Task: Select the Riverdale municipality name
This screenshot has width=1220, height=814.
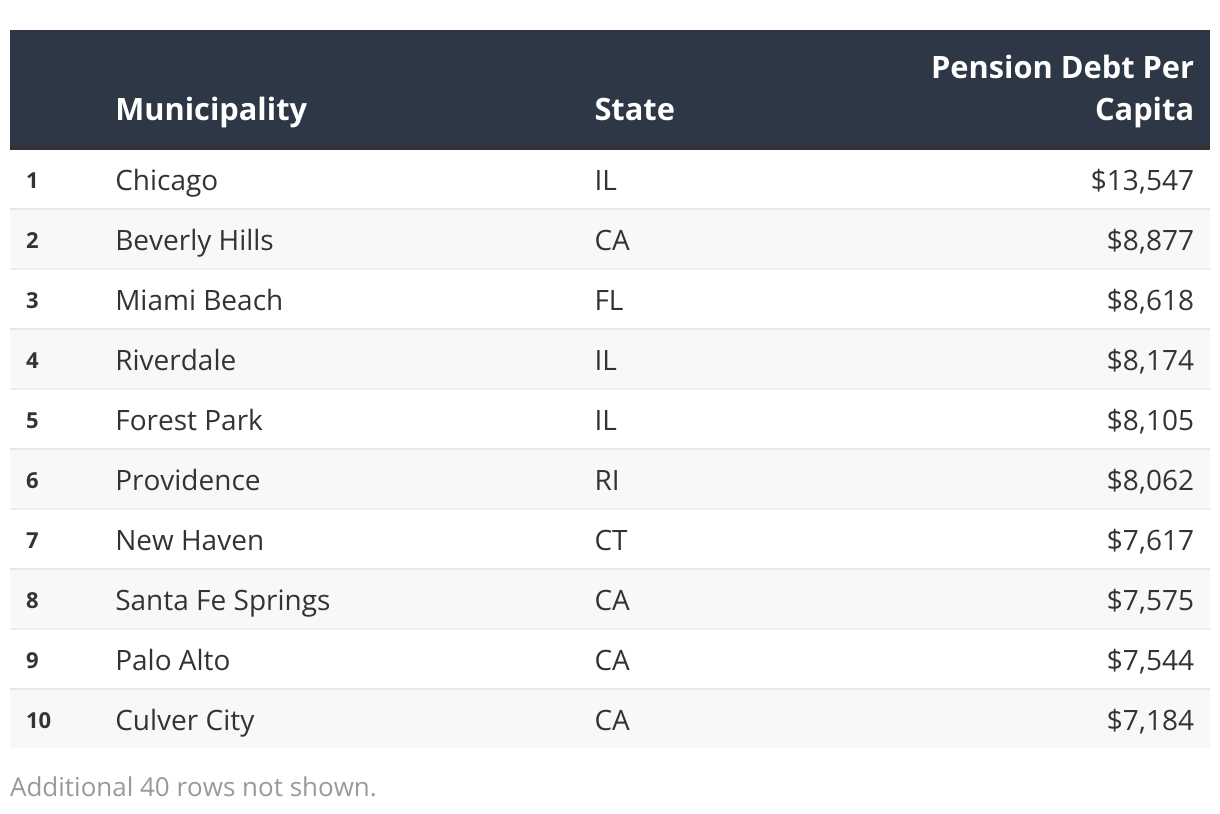Action: [176, 360]
